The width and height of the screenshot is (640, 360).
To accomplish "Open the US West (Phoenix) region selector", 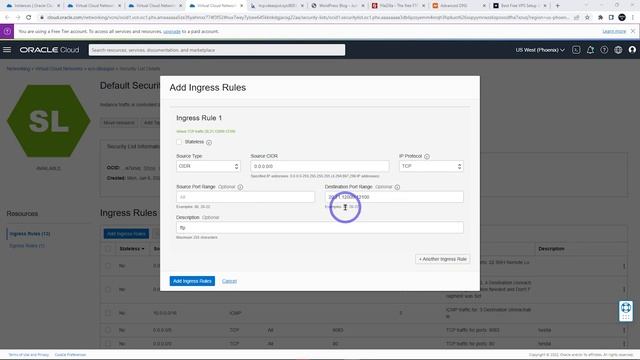I will 540,50.
